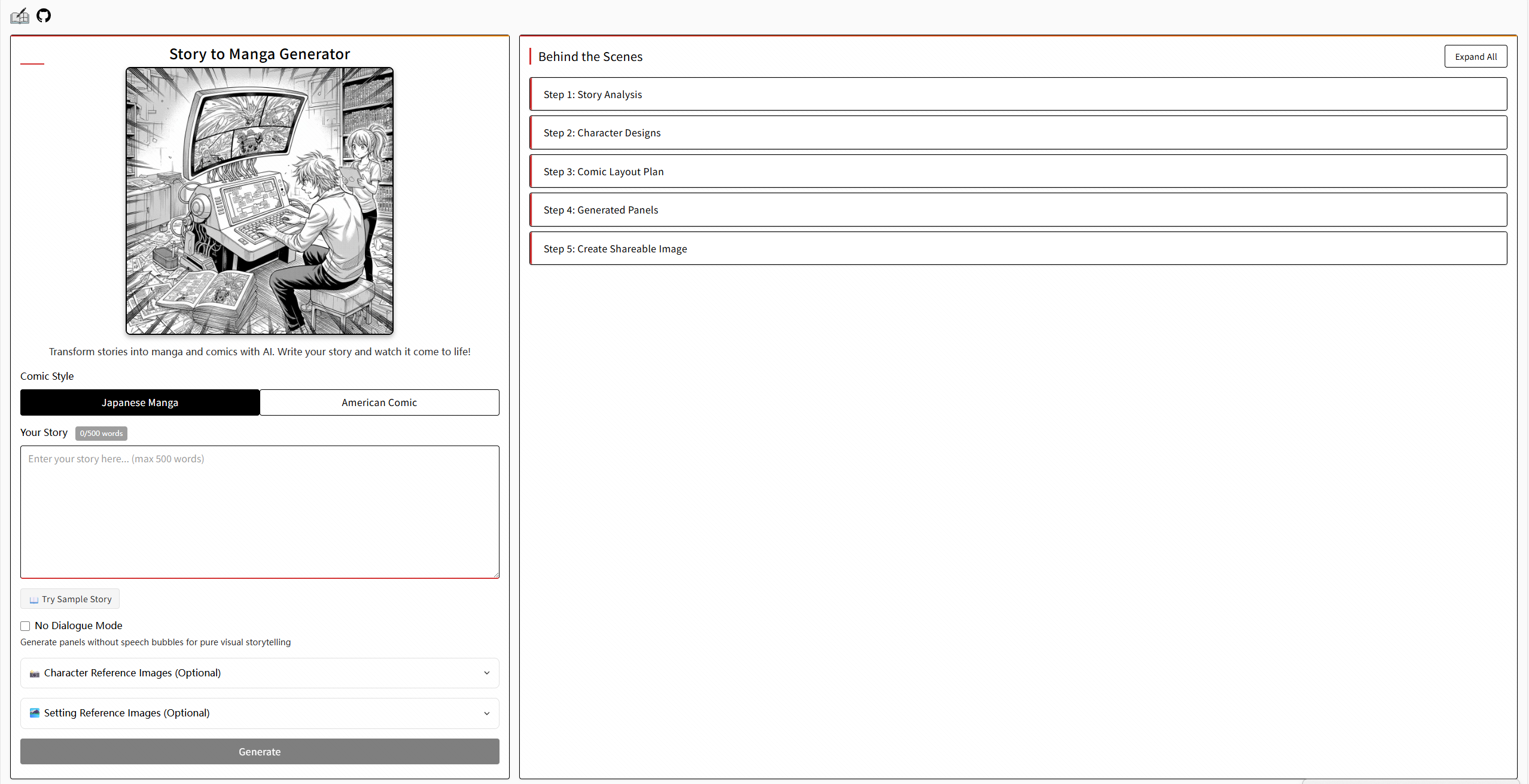The image size is (1529, 784).
Task: Click the Generate button
Action: (x=260, y=752)
